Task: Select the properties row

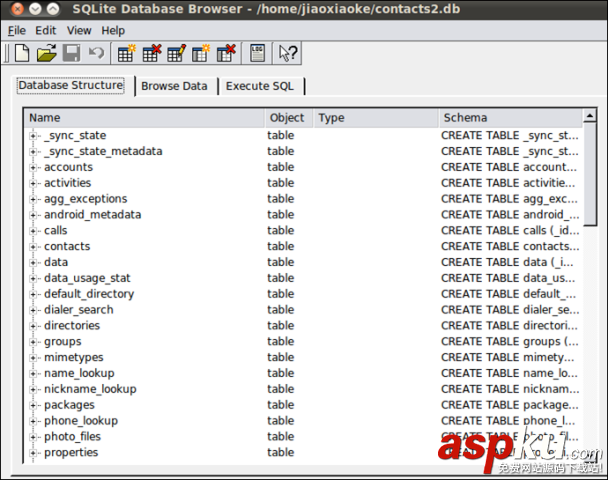Action: (303, 453)
